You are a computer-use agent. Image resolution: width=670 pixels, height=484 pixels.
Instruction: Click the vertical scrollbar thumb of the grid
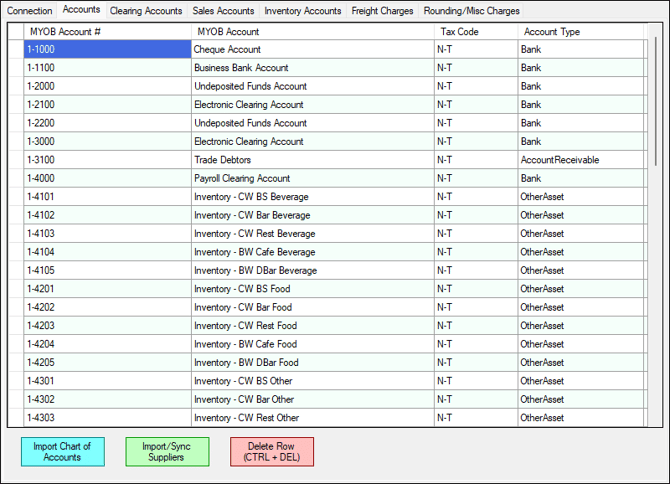point(655,102)
